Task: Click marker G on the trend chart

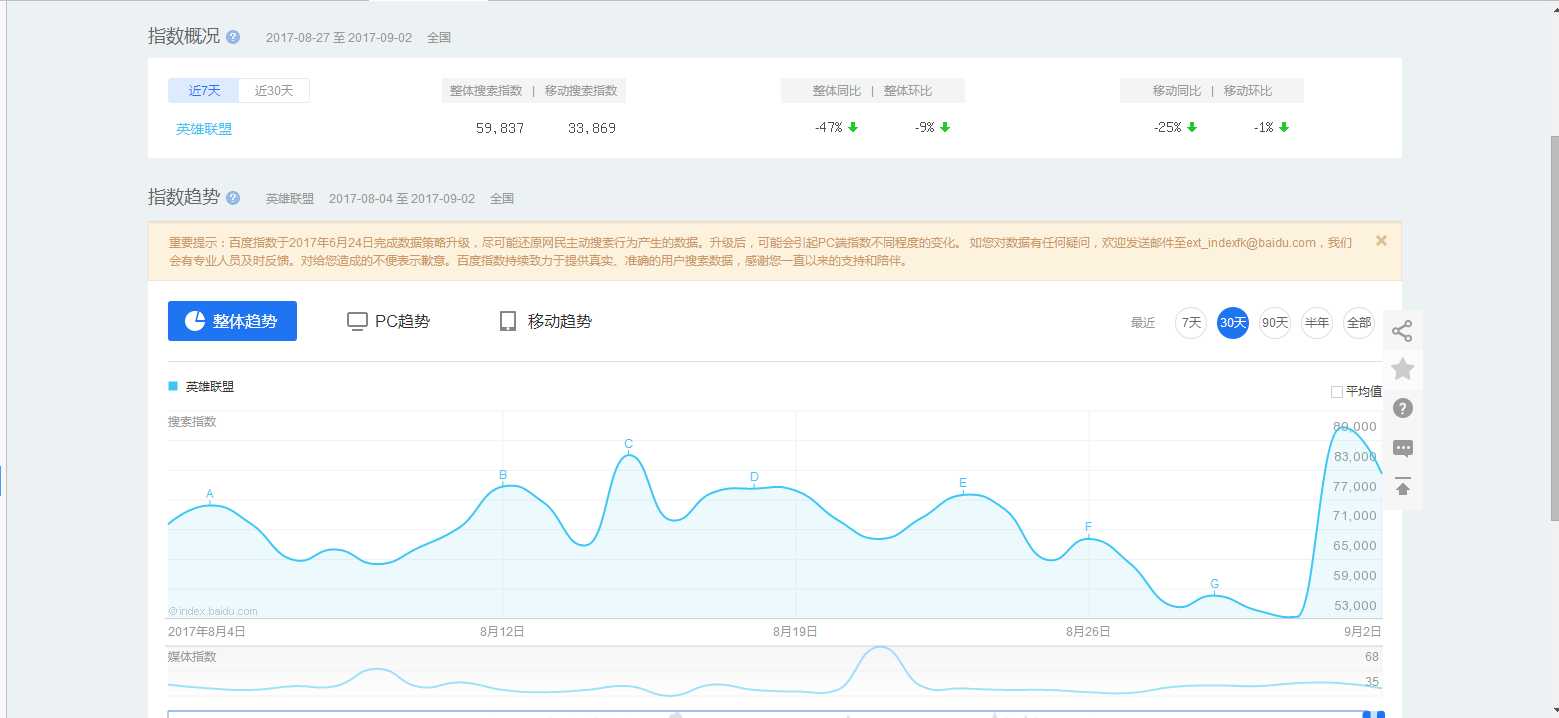Action: click(1214, 584)
